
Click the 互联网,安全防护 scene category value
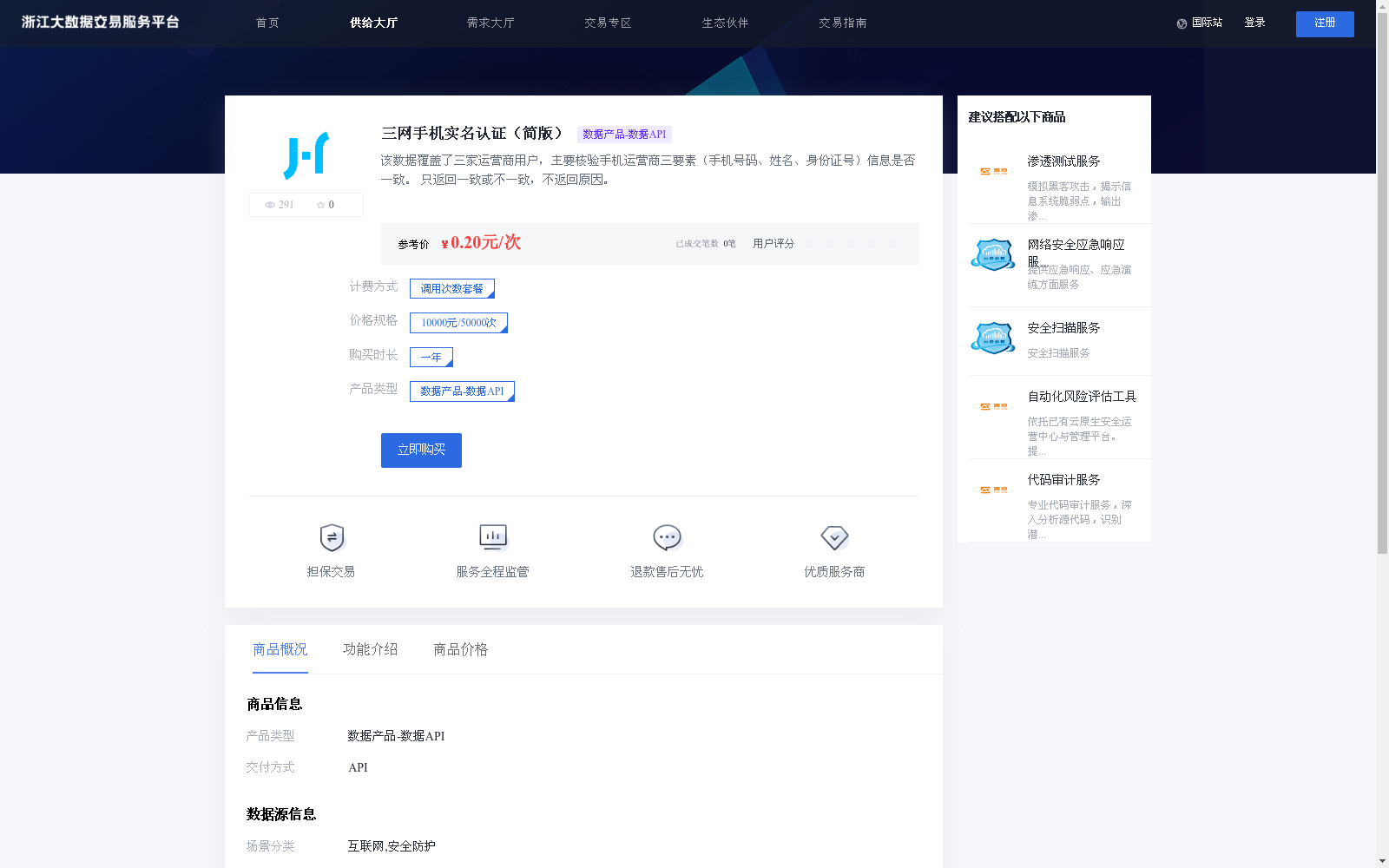[x=392, y=846]
